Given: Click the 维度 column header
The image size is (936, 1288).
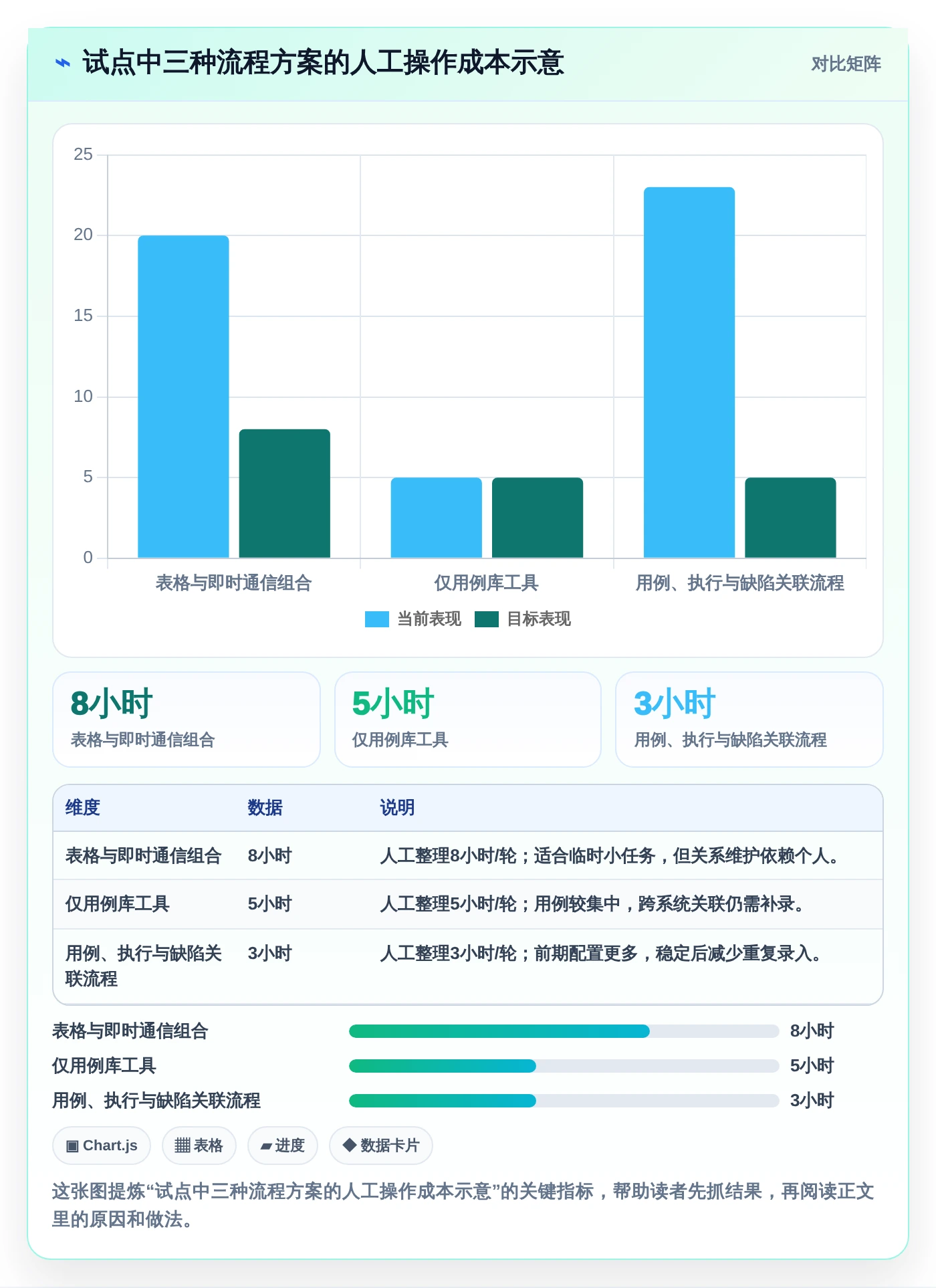Looking at the screenshot, I should 83,808.
